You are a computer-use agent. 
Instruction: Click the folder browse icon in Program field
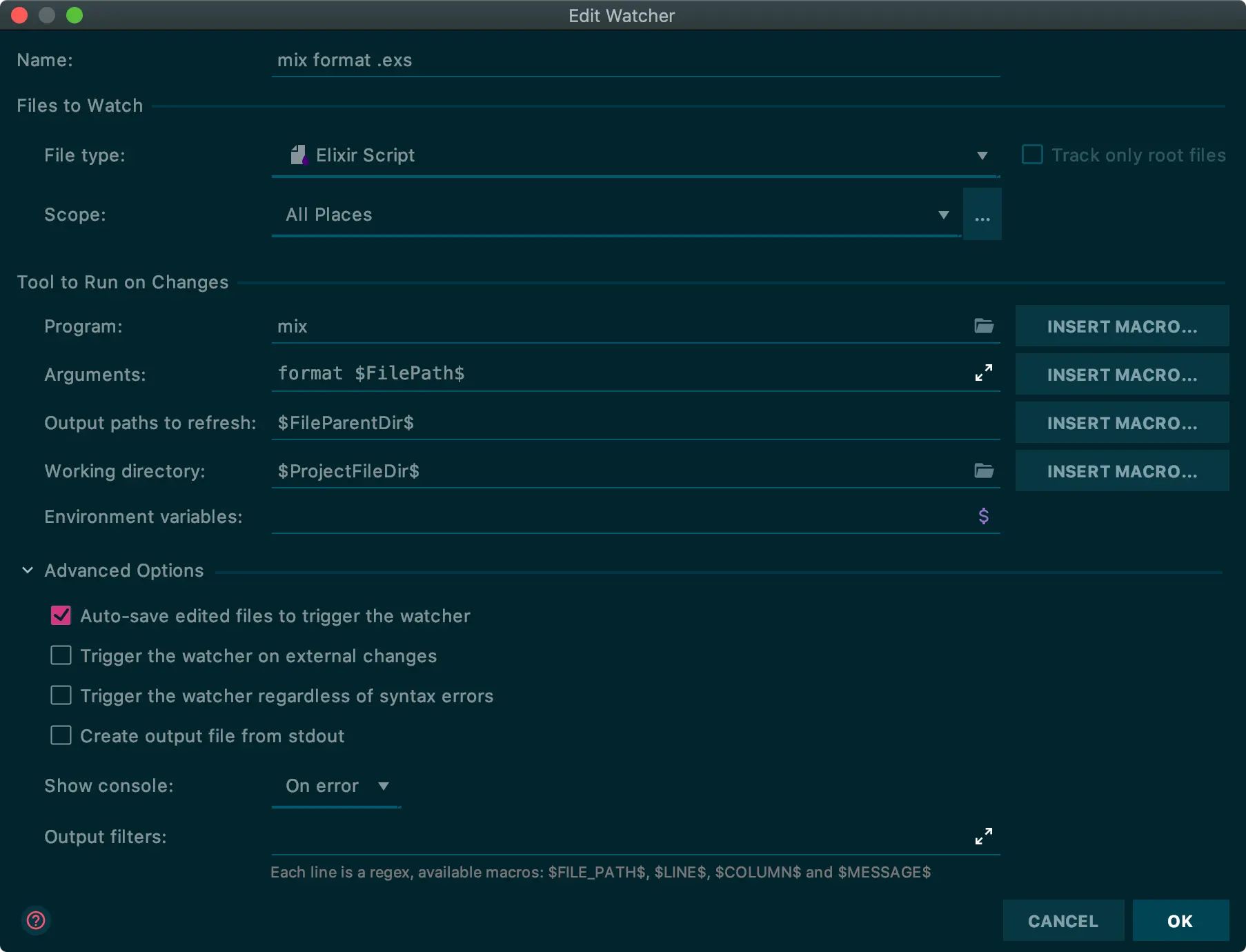tap(983, 326)
